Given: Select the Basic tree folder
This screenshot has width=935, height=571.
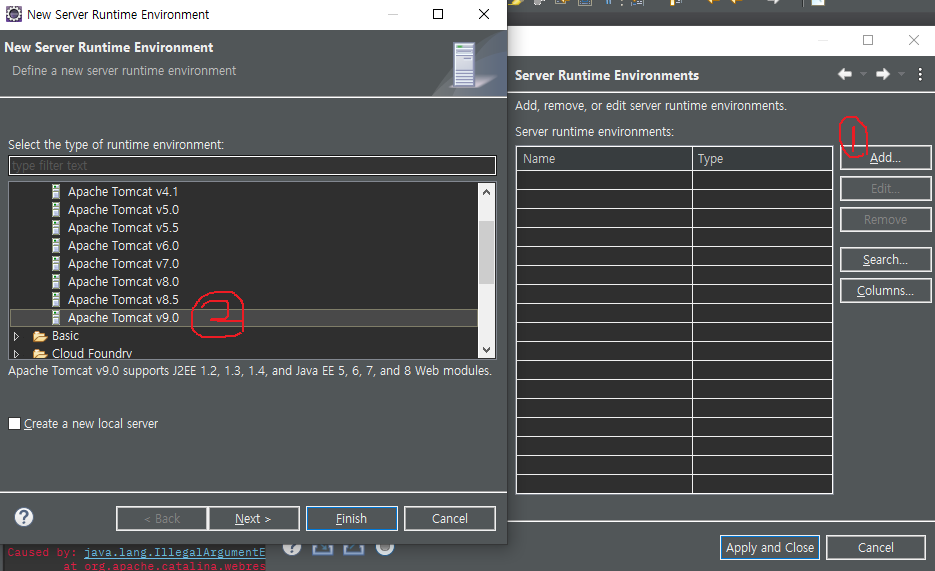Looking at the screenshot, I should click(x=65, y=336).
